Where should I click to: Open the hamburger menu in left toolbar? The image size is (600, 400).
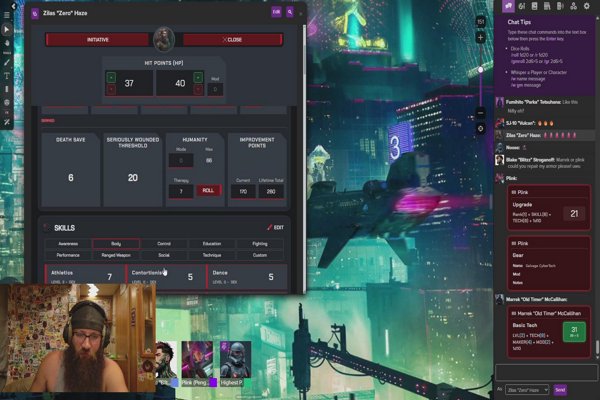click(x=7, y=15)
